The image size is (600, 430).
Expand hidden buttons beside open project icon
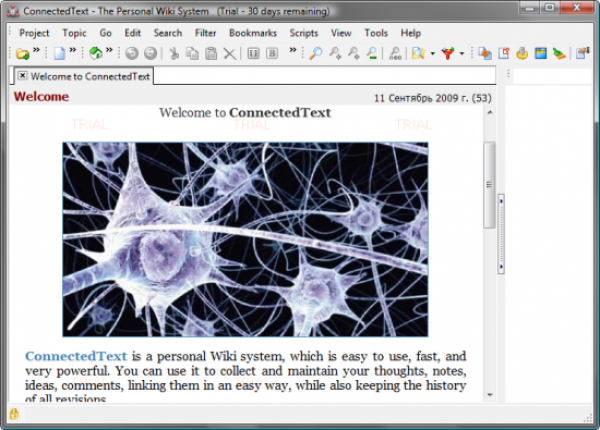point(36,50)
